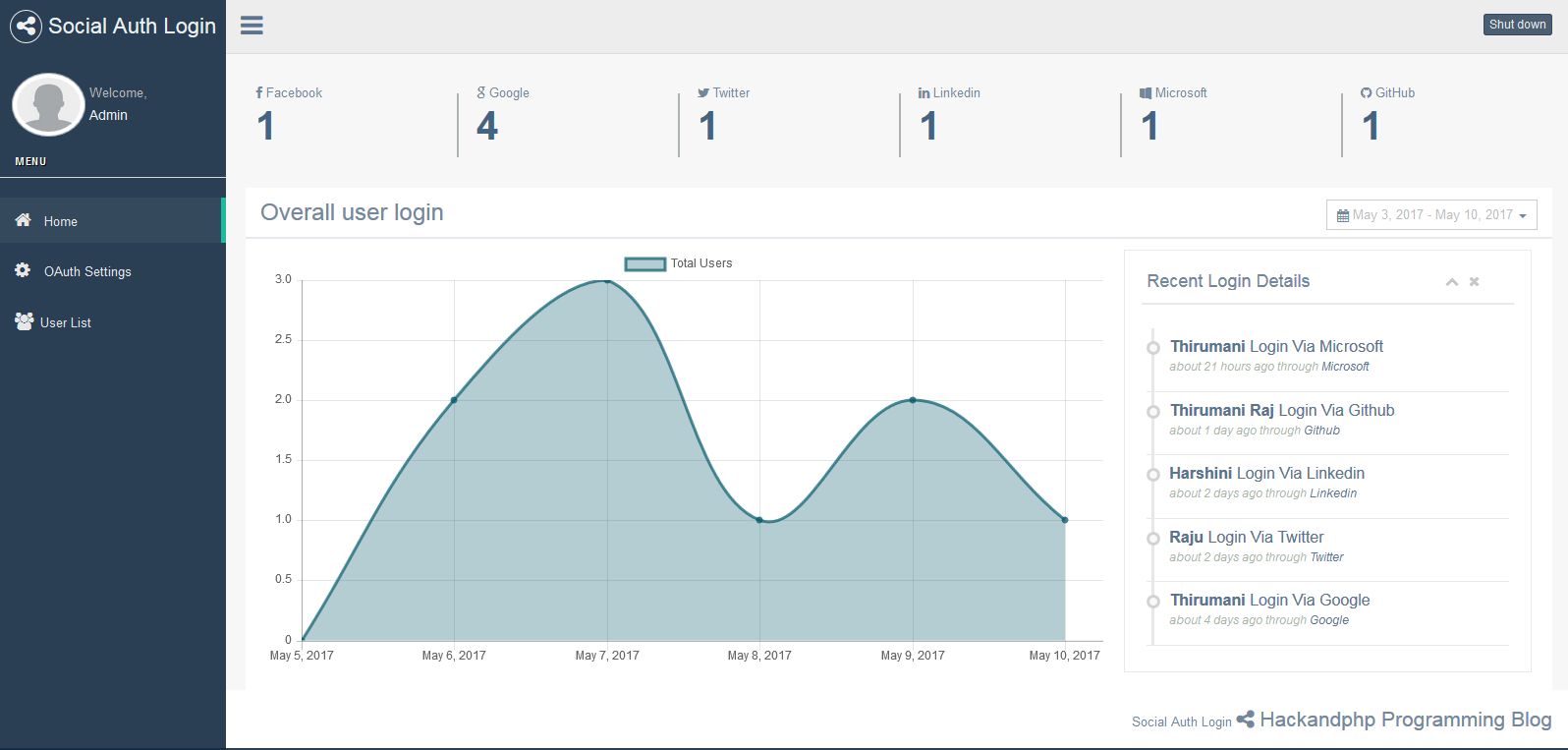Click the Facebook icon in stats row
The image size is (1568, 750).
coord(258,92)
